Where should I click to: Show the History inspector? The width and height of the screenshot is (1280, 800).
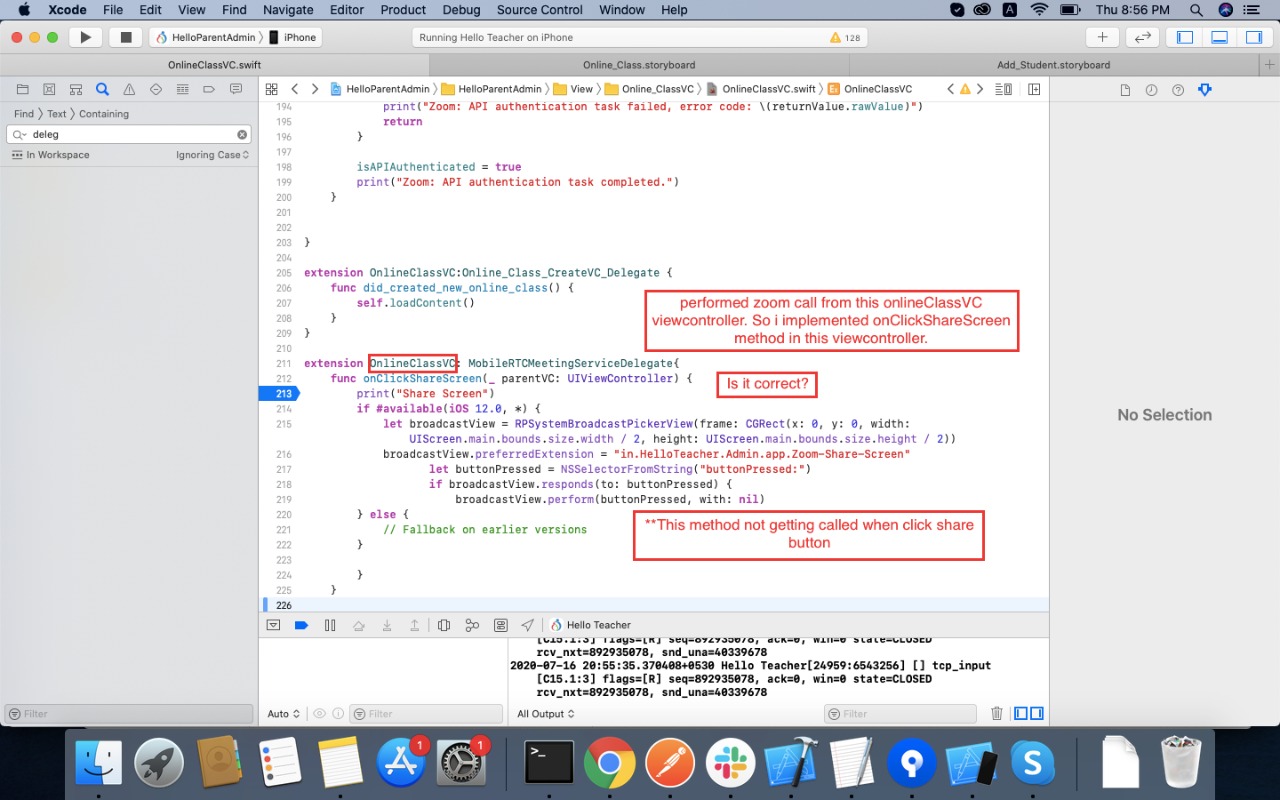pyautogui.click(x=1151, y=90)
